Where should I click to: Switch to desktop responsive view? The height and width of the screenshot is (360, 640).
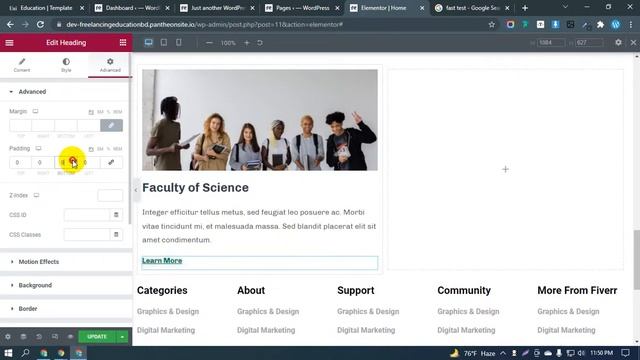(149, 42)
